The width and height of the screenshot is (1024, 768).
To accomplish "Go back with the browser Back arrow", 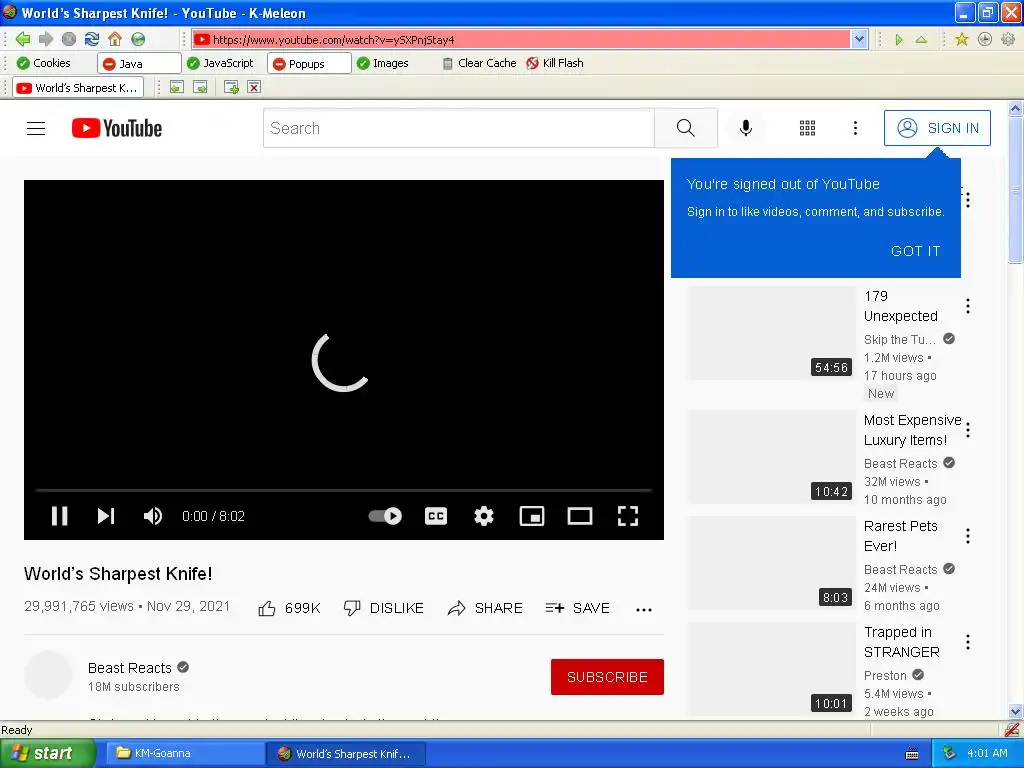I will coord(23,39).
